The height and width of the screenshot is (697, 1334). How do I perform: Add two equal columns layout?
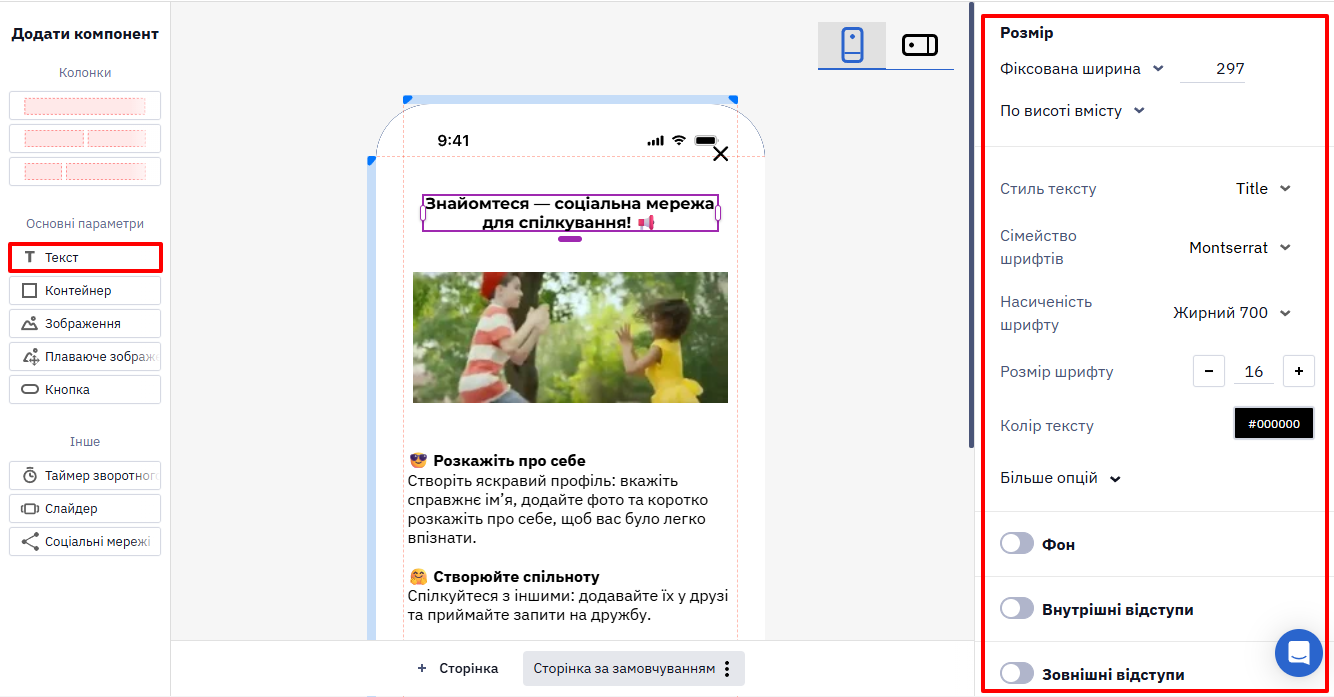[x=85, y=138]
